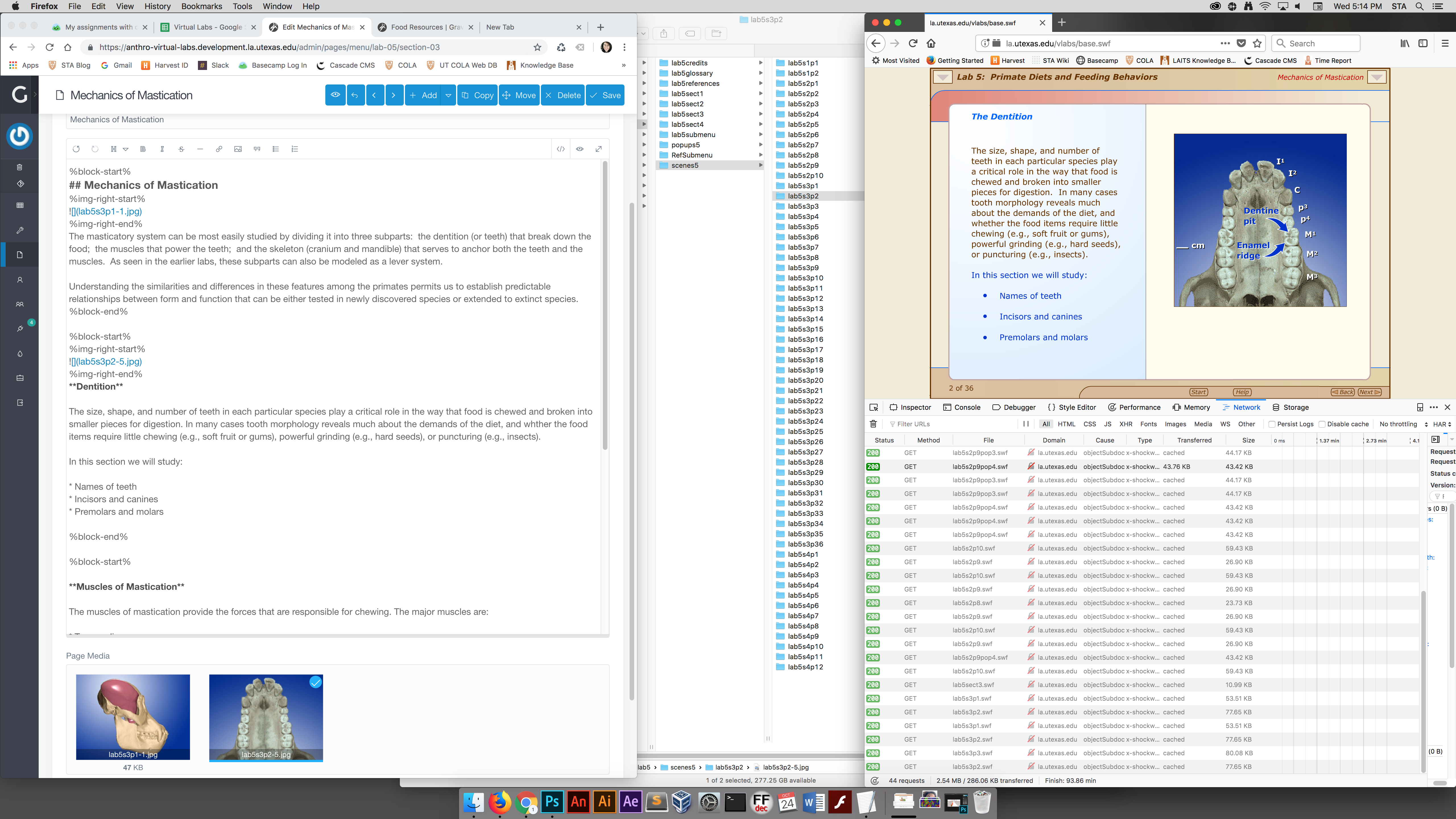Image resolution: width=1456 pixels, height=819 pixels.
Task: Toggle bold formatting in editor toolbar
Action: 143,149
